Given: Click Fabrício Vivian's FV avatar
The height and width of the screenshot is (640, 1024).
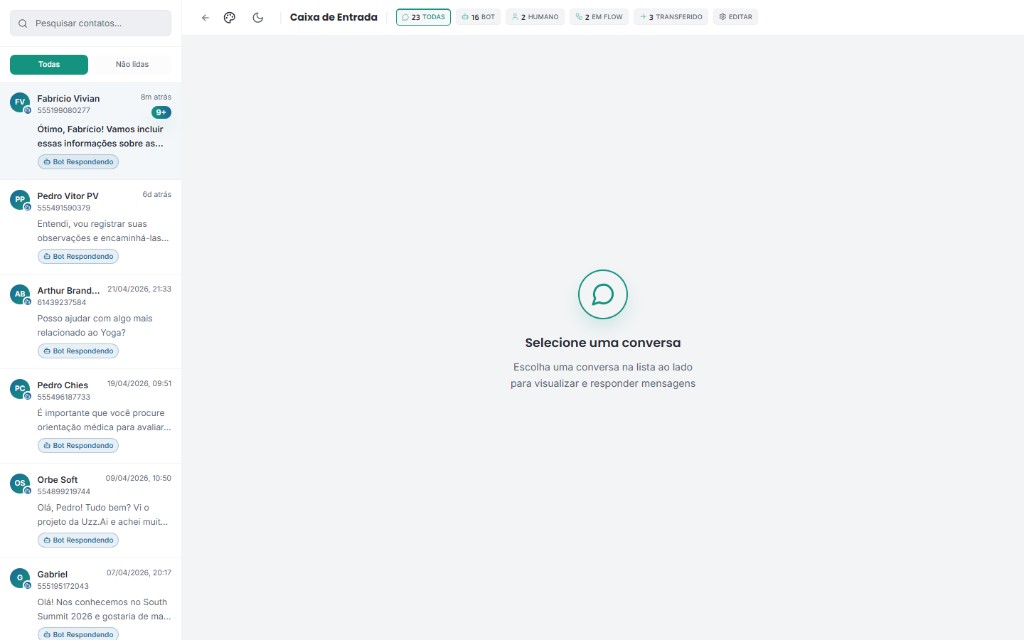Looking at the screenshot, I should point(20,102).
